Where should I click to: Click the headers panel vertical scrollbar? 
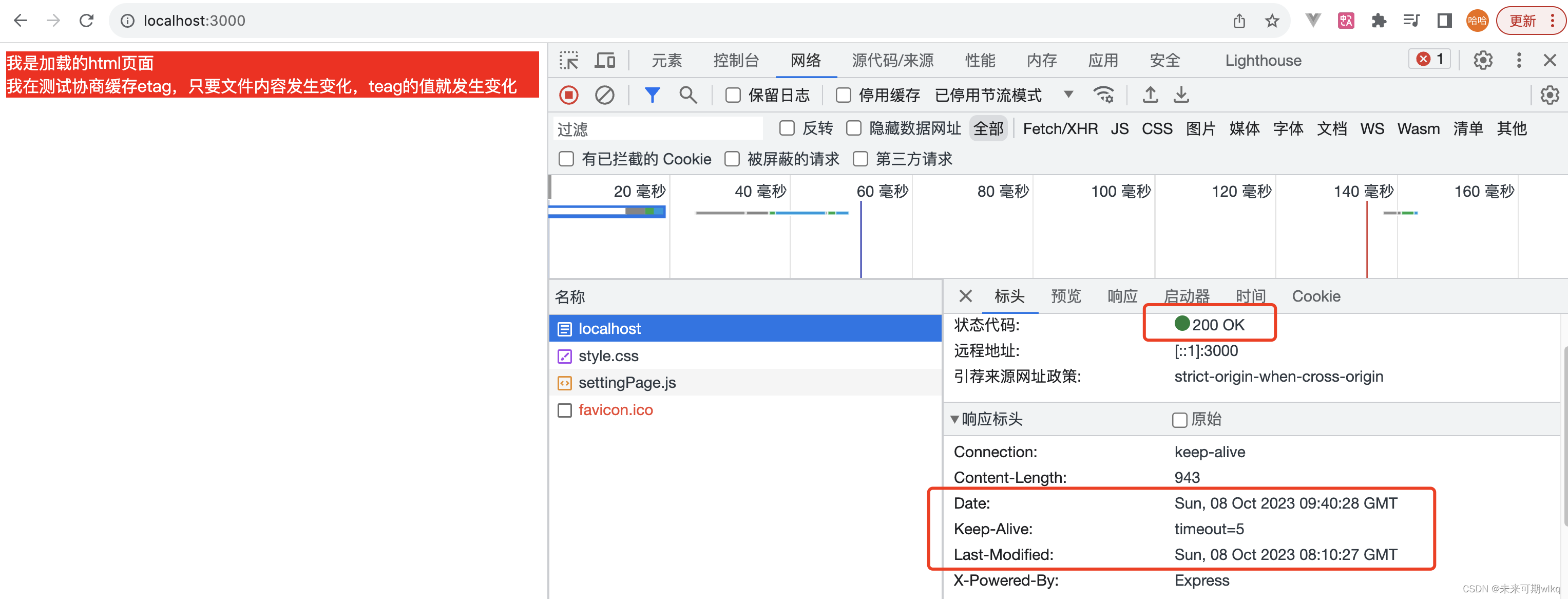[x=1564, y=436]
